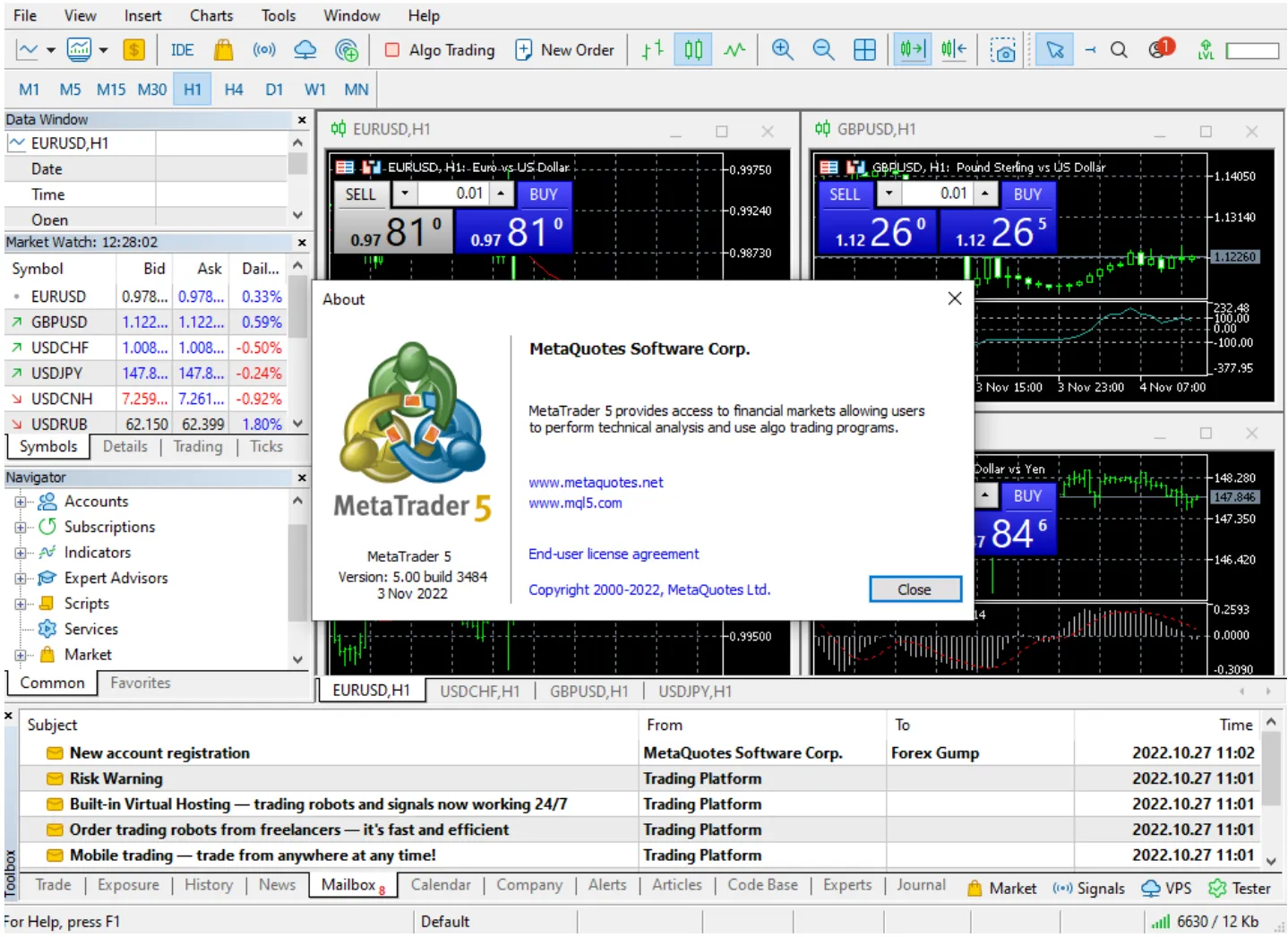1288x937 pixels.
Task: Open the Charts menu
Action: [x=211, y=15]
